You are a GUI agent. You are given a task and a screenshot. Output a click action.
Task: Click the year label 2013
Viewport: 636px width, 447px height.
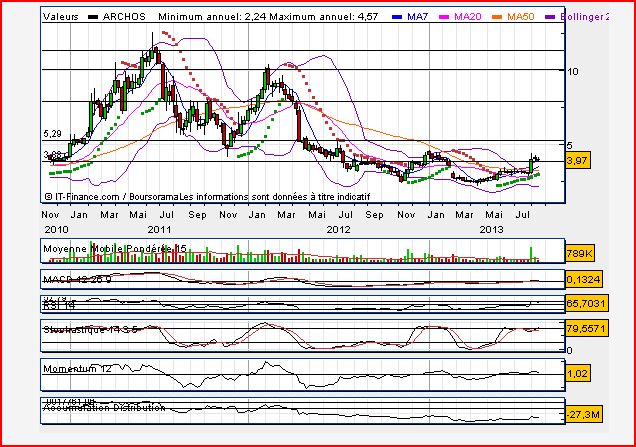492,230
